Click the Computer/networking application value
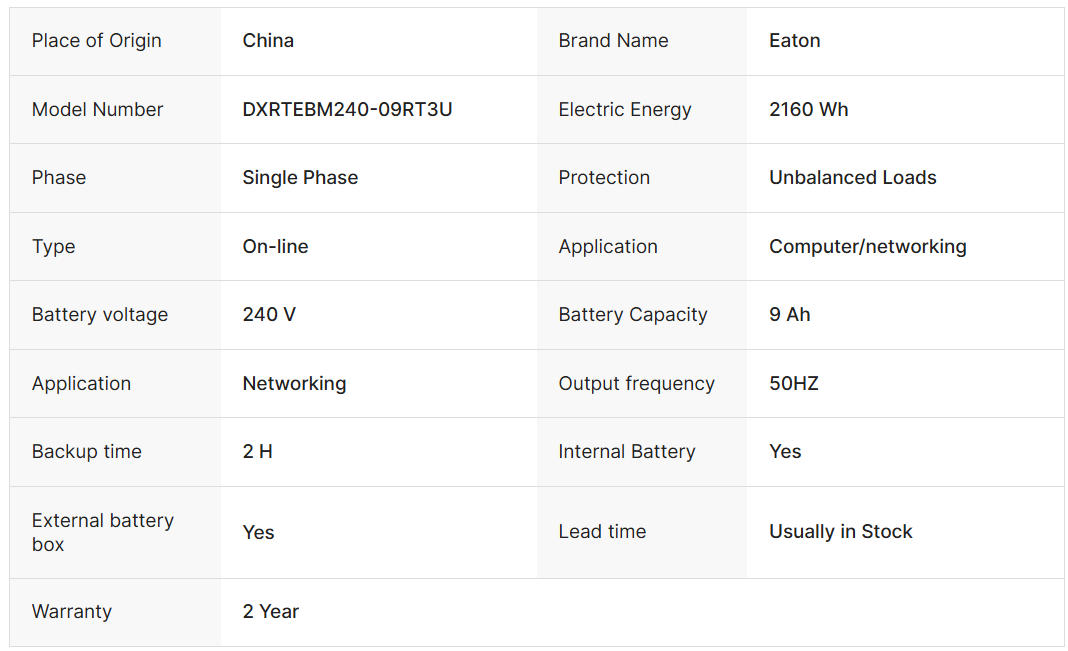 coord(867,247)
